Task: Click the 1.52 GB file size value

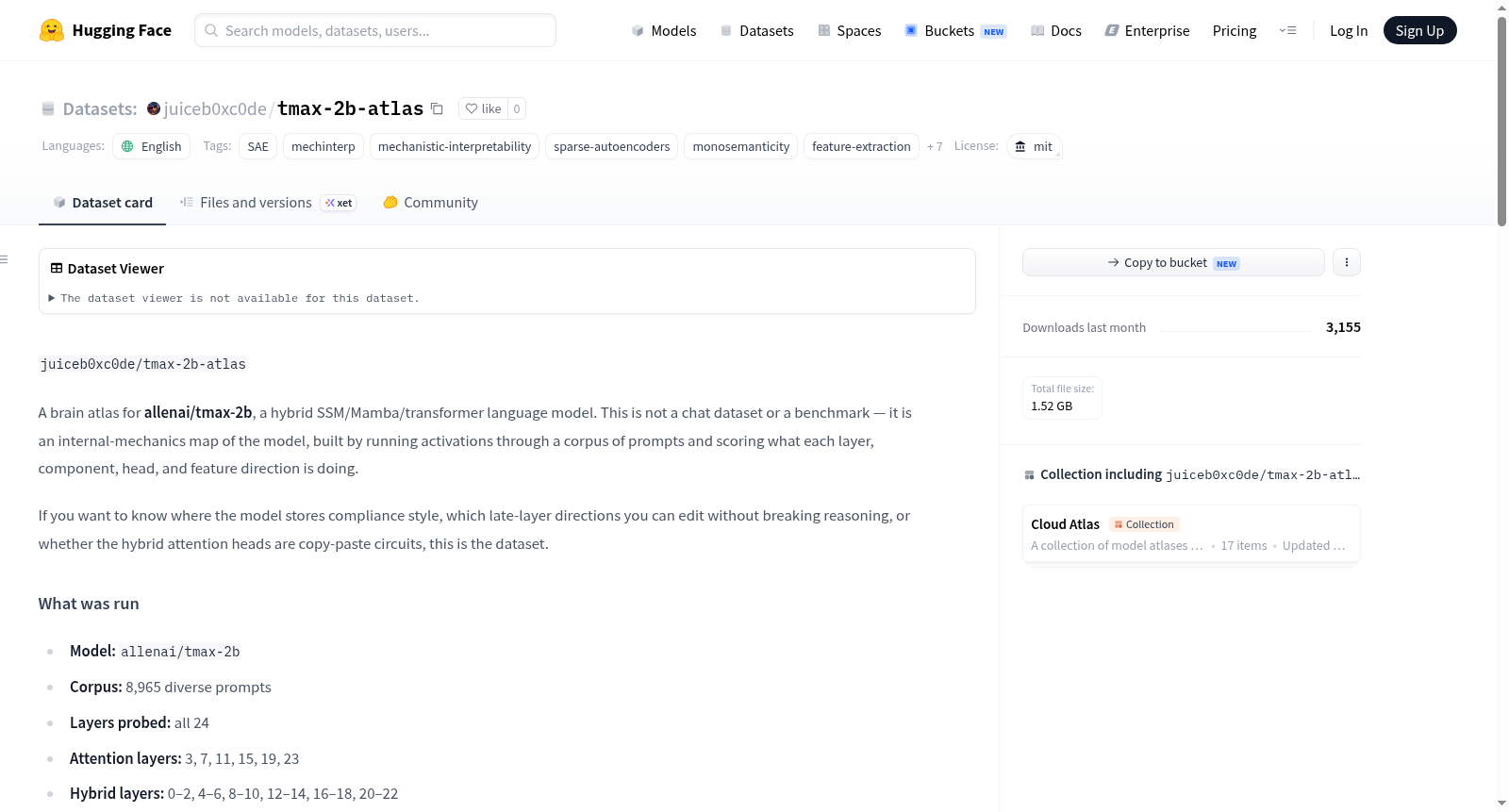Action: 1052,406
